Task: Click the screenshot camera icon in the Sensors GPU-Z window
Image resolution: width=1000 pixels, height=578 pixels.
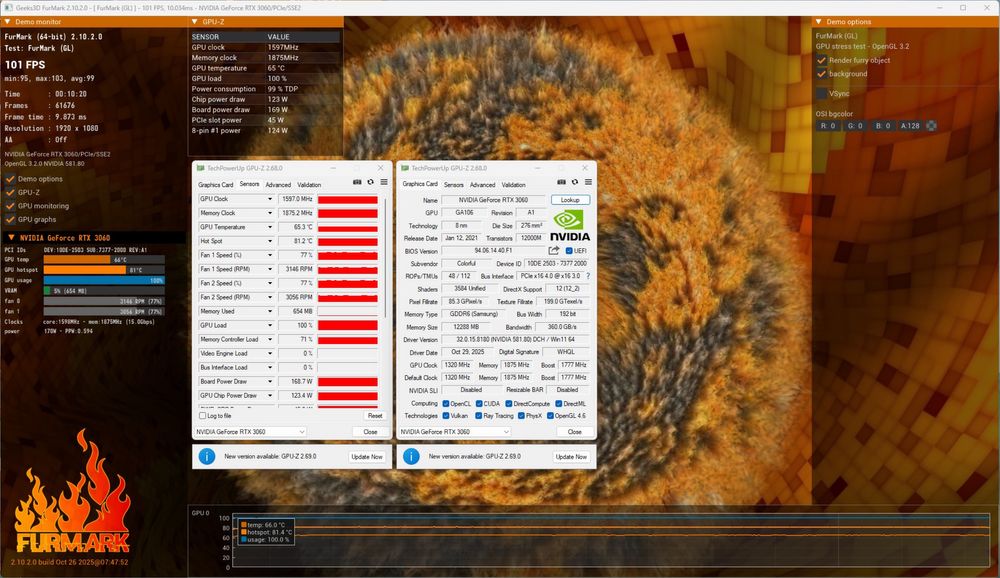Action: [x=357, y=182]
